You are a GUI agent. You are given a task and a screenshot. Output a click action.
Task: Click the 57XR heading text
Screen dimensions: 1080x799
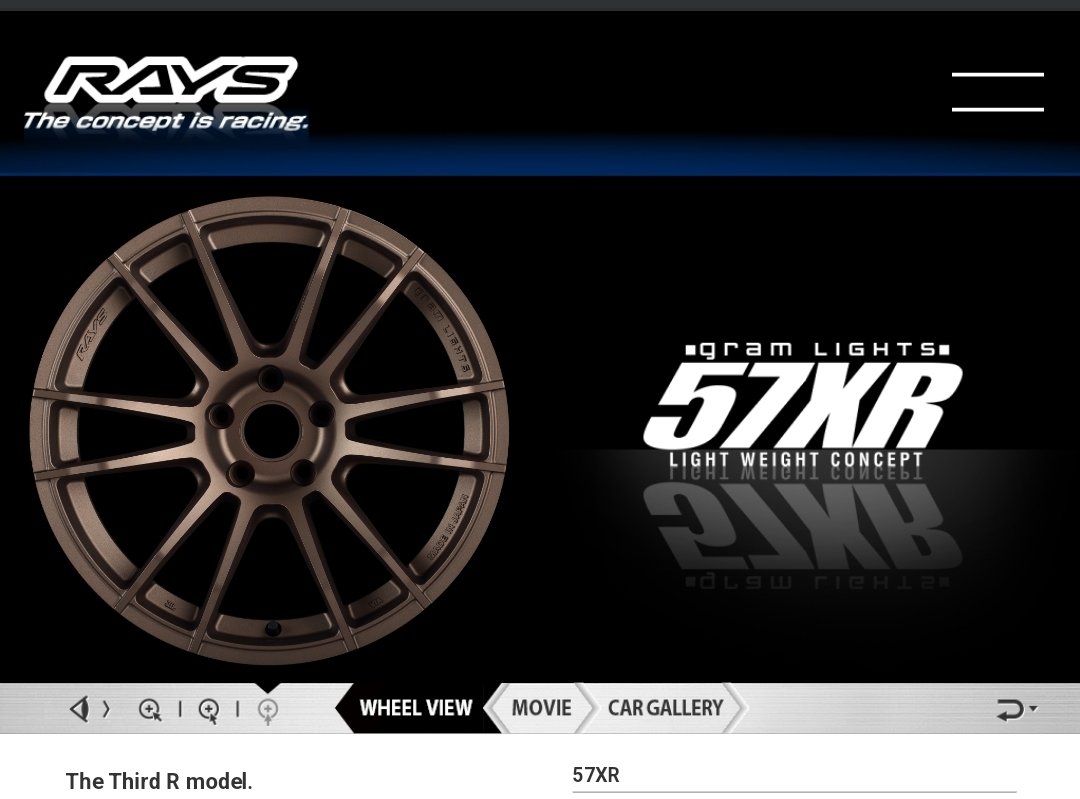click(x=596, y=775)
